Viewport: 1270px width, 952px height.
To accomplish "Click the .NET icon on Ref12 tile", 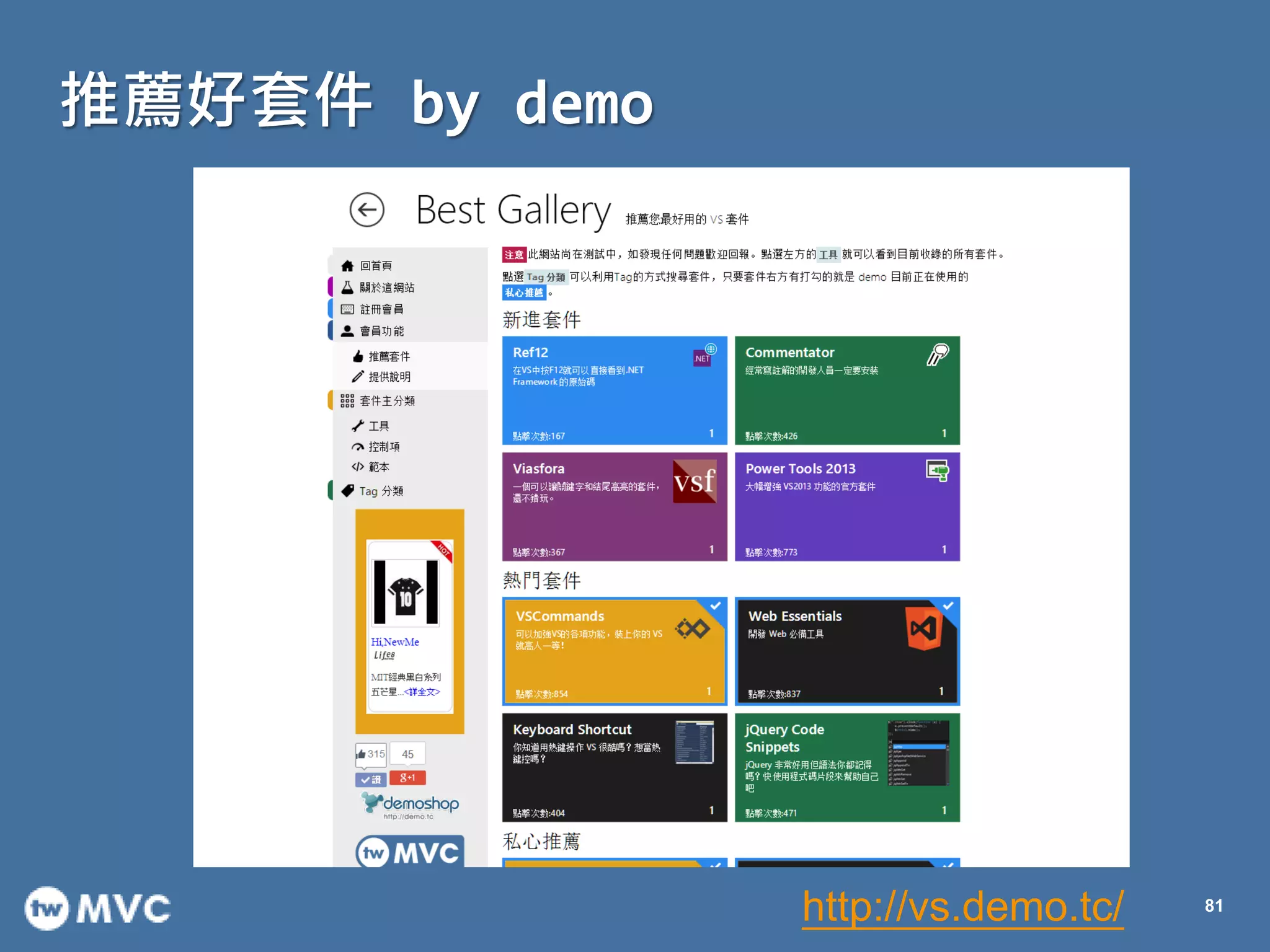I will 704,355.
